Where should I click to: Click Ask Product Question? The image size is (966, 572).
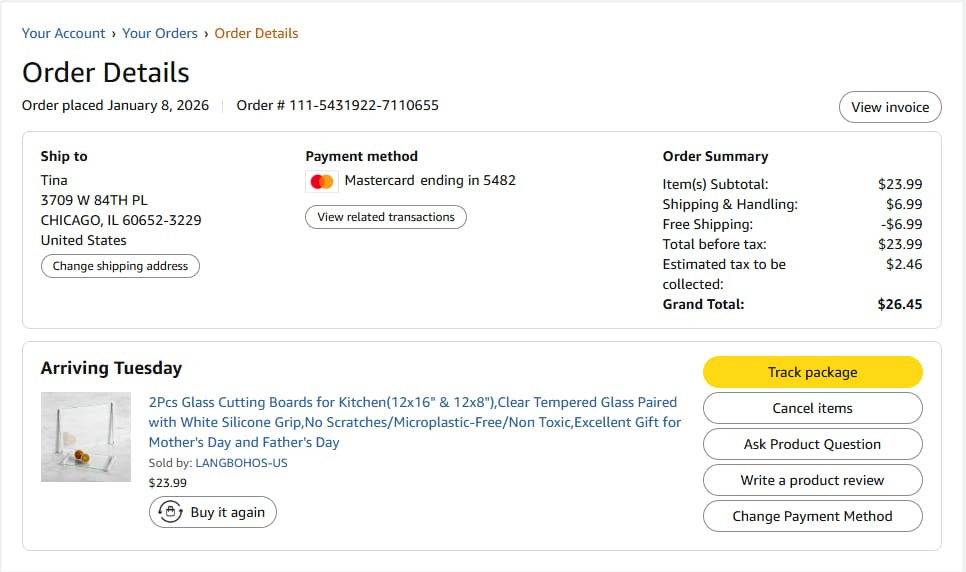812,444
